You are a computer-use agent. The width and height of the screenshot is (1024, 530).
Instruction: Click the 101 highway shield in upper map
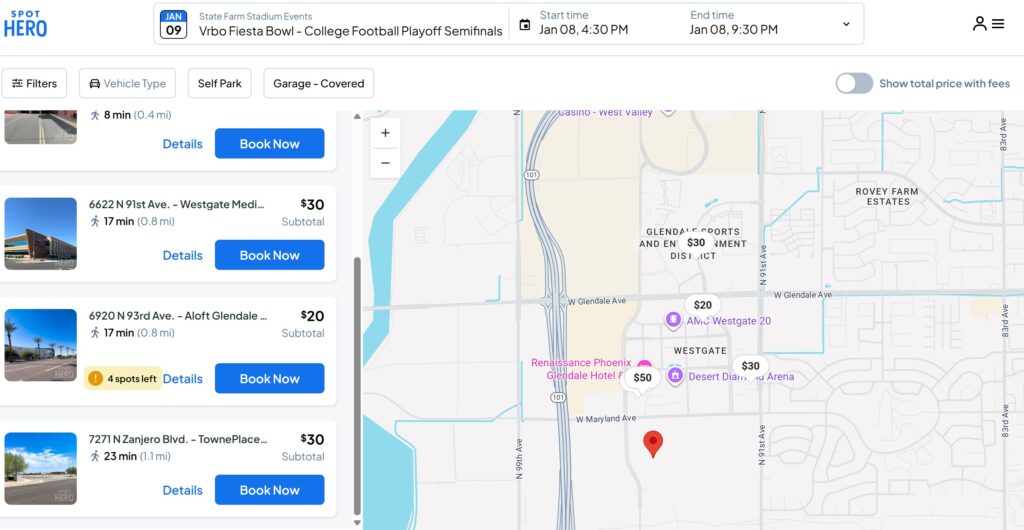530,176
